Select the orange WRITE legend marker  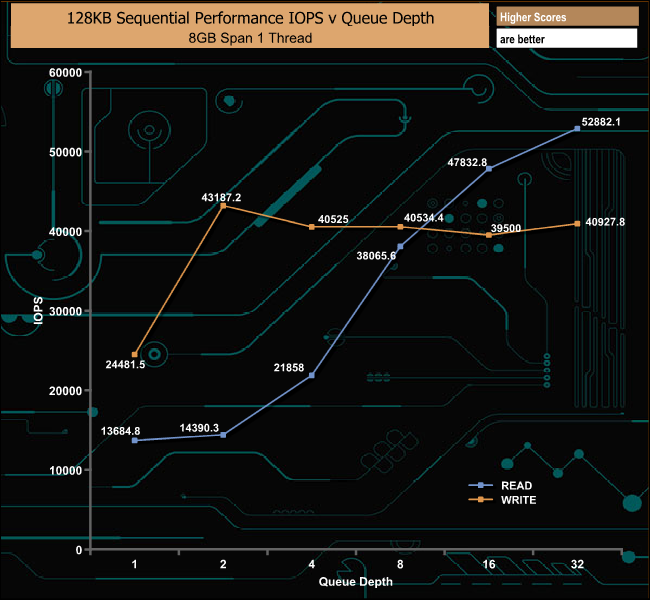(480, 500)
